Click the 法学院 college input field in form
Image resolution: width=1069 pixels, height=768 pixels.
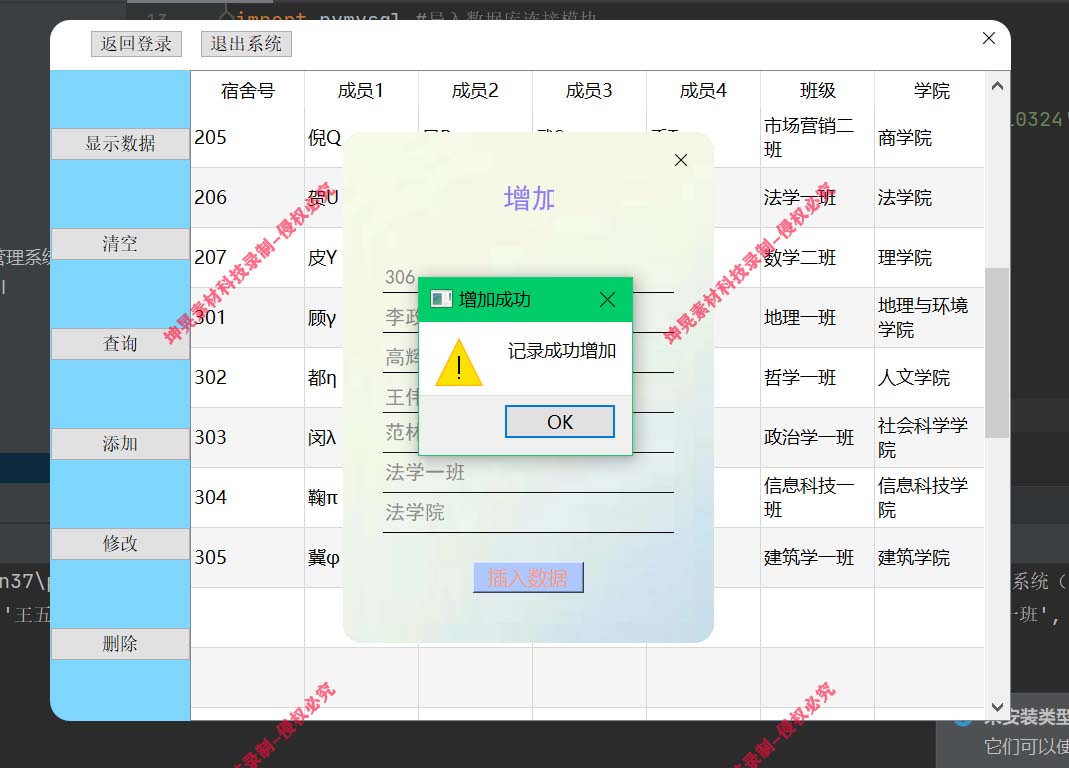coord(528,512)
